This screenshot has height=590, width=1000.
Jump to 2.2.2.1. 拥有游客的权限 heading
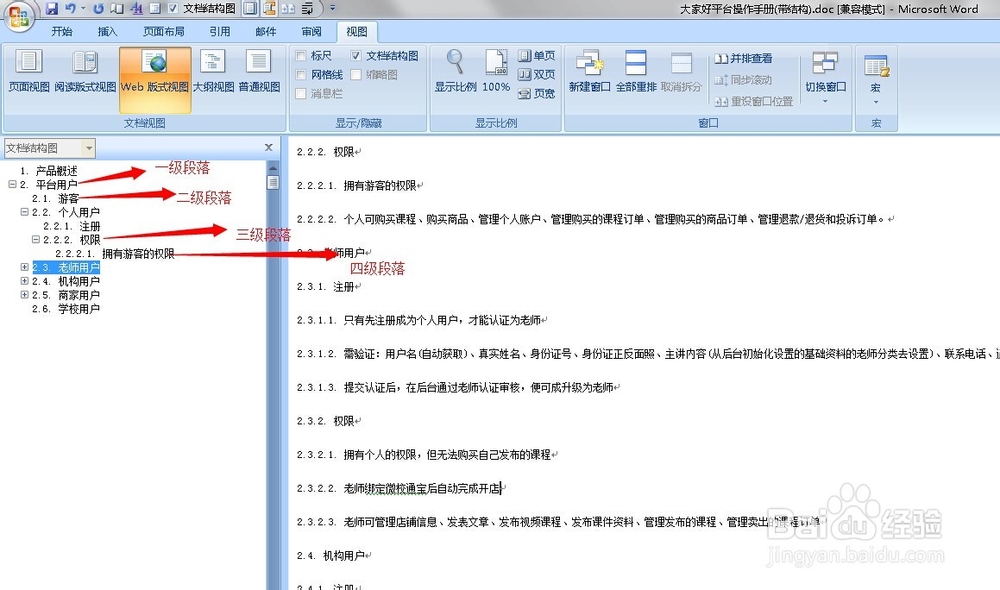pos(115,253)
